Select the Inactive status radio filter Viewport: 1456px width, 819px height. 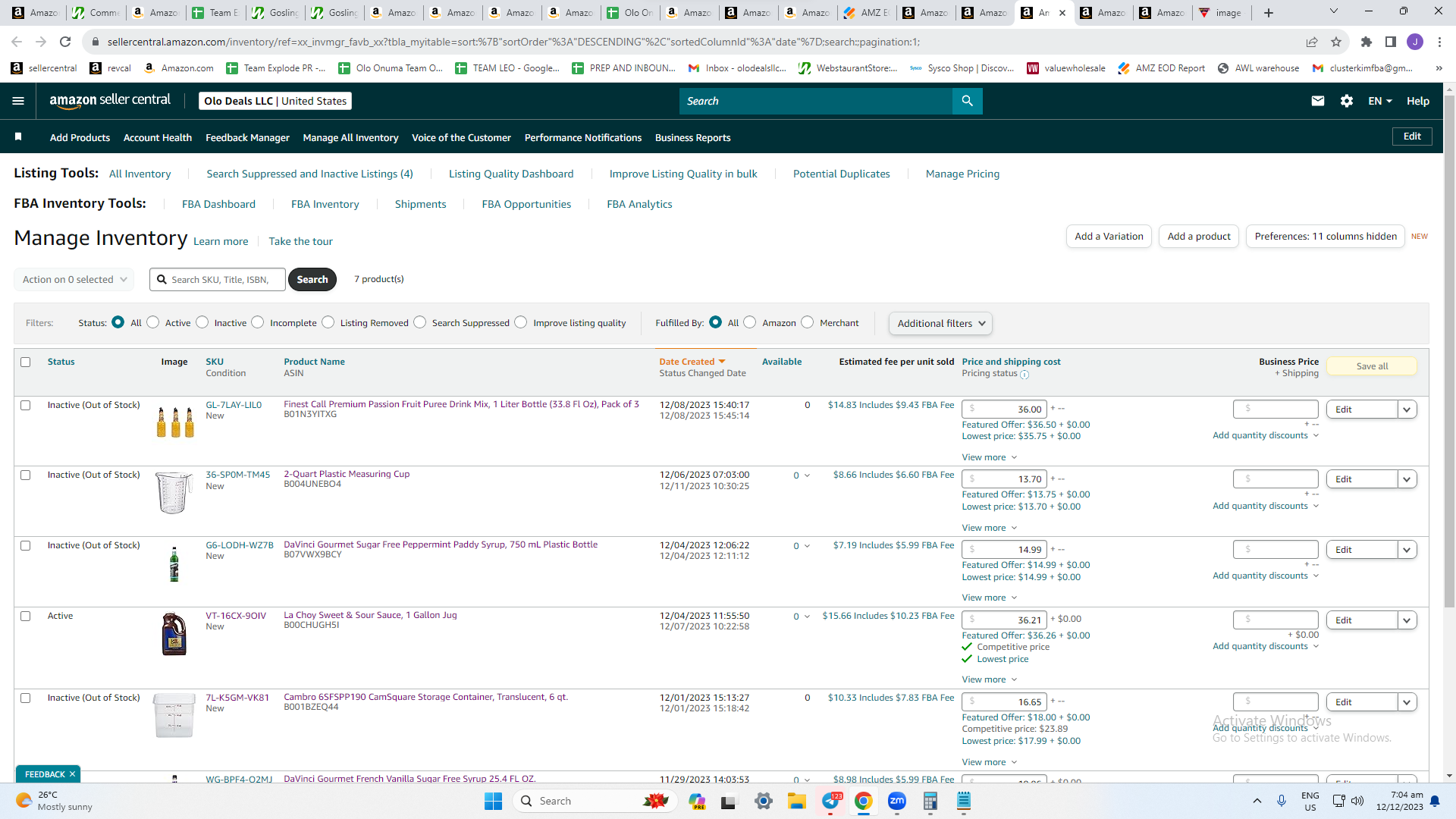(202, 322)
